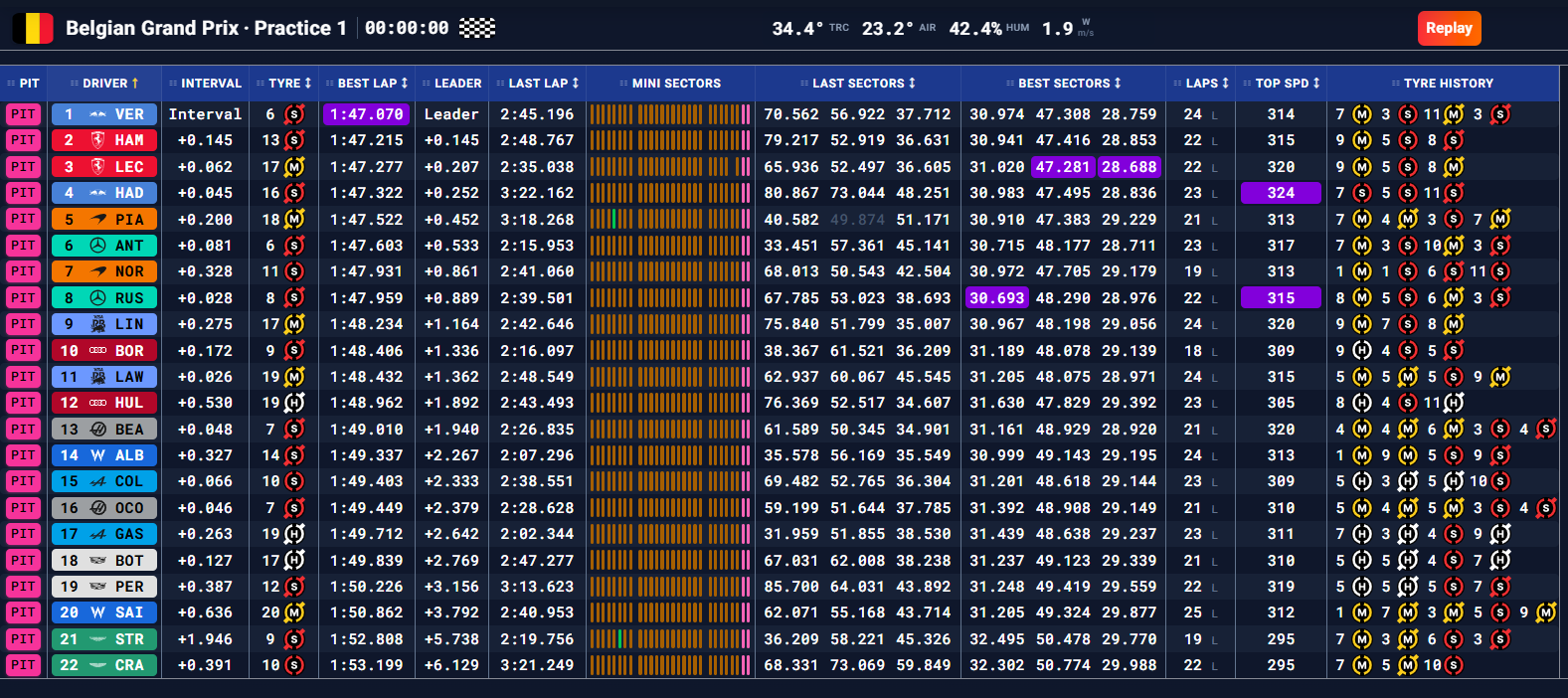Click the drag handle icon beside LEADER header

coord(427,84)
